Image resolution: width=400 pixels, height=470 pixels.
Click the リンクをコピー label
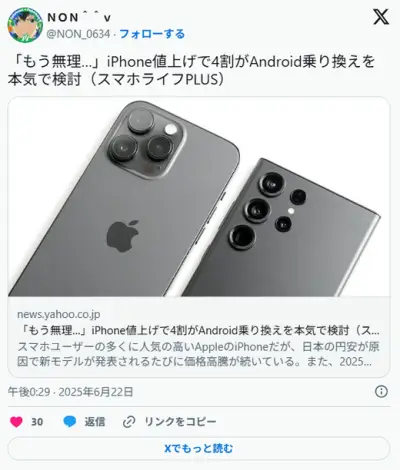tap(180, 422)
